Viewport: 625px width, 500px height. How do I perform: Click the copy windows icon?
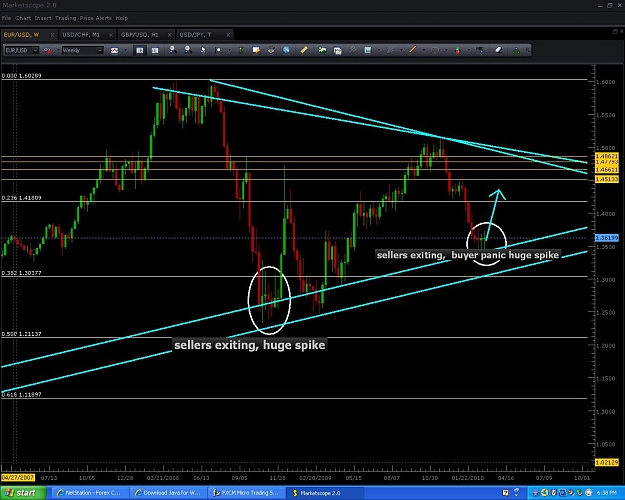click(338, 50)
